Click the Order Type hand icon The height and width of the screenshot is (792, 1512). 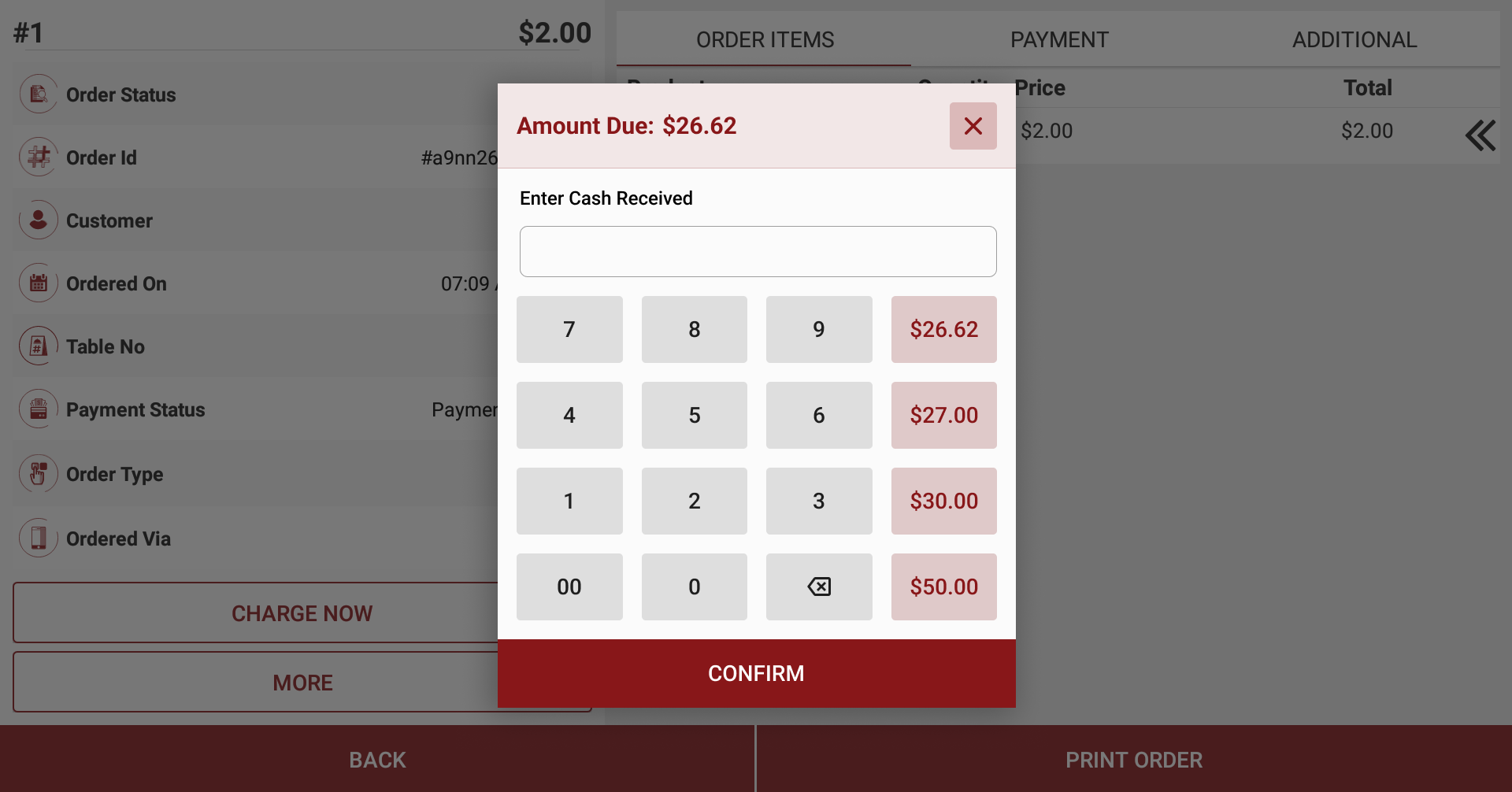point(38,474)
